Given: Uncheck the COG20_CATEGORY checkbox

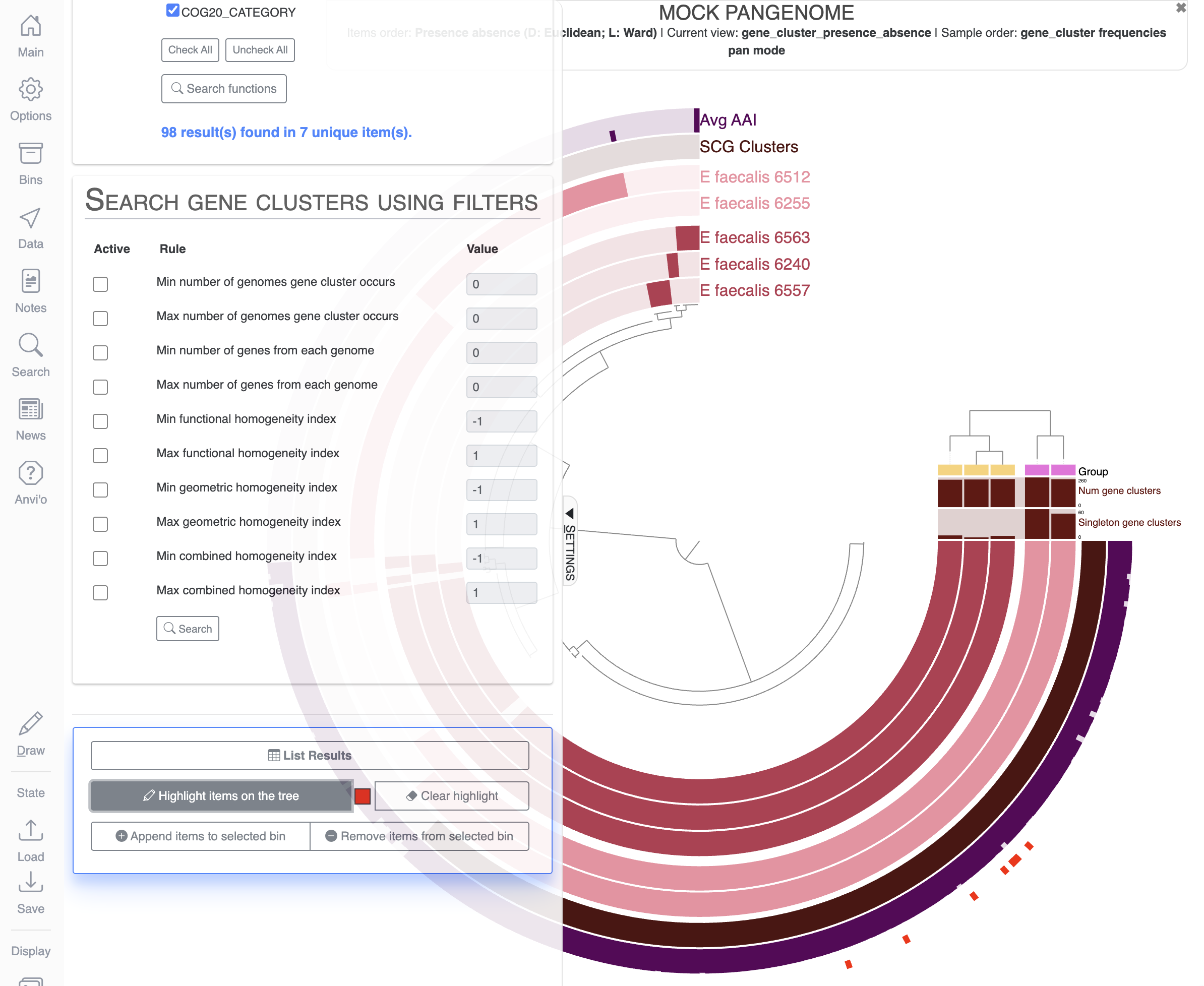Looking at the screenshot, I should [x=172, y=11].
